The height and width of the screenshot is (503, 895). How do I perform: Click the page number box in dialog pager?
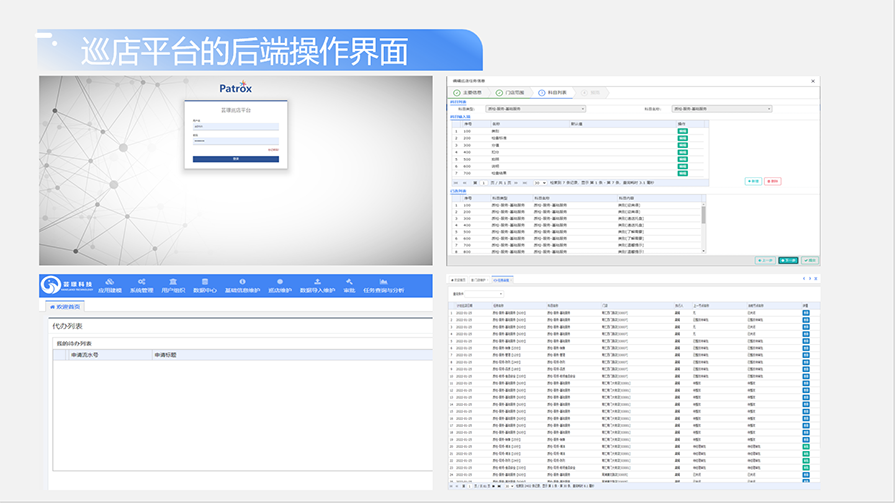484,183
